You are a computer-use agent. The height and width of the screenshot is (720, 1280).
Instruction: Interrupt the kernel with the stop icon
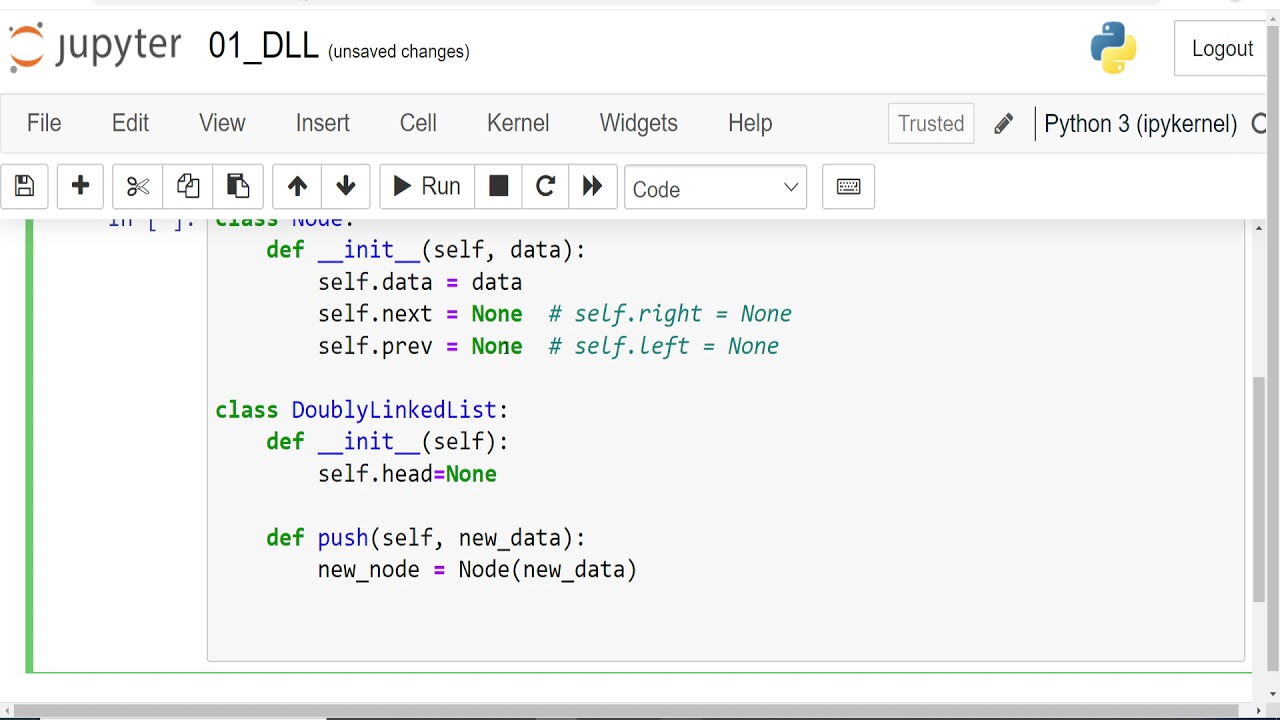[498, 186]
